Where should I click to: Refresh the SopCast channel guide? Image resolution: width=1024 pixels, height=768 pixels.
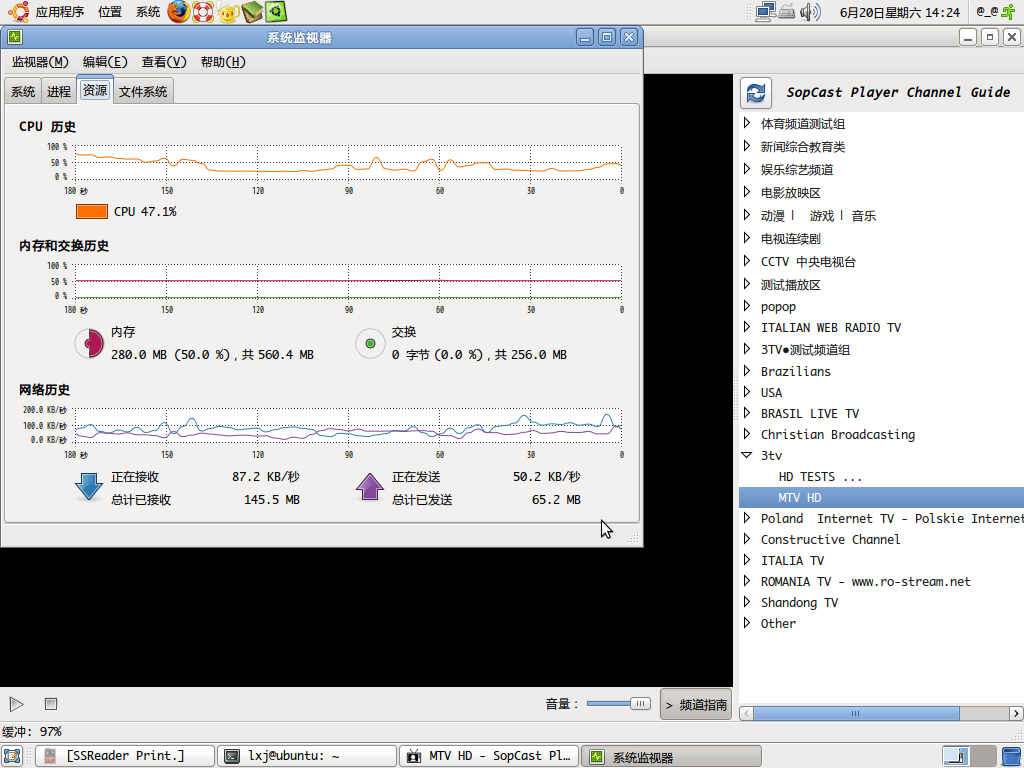(756, 93)
